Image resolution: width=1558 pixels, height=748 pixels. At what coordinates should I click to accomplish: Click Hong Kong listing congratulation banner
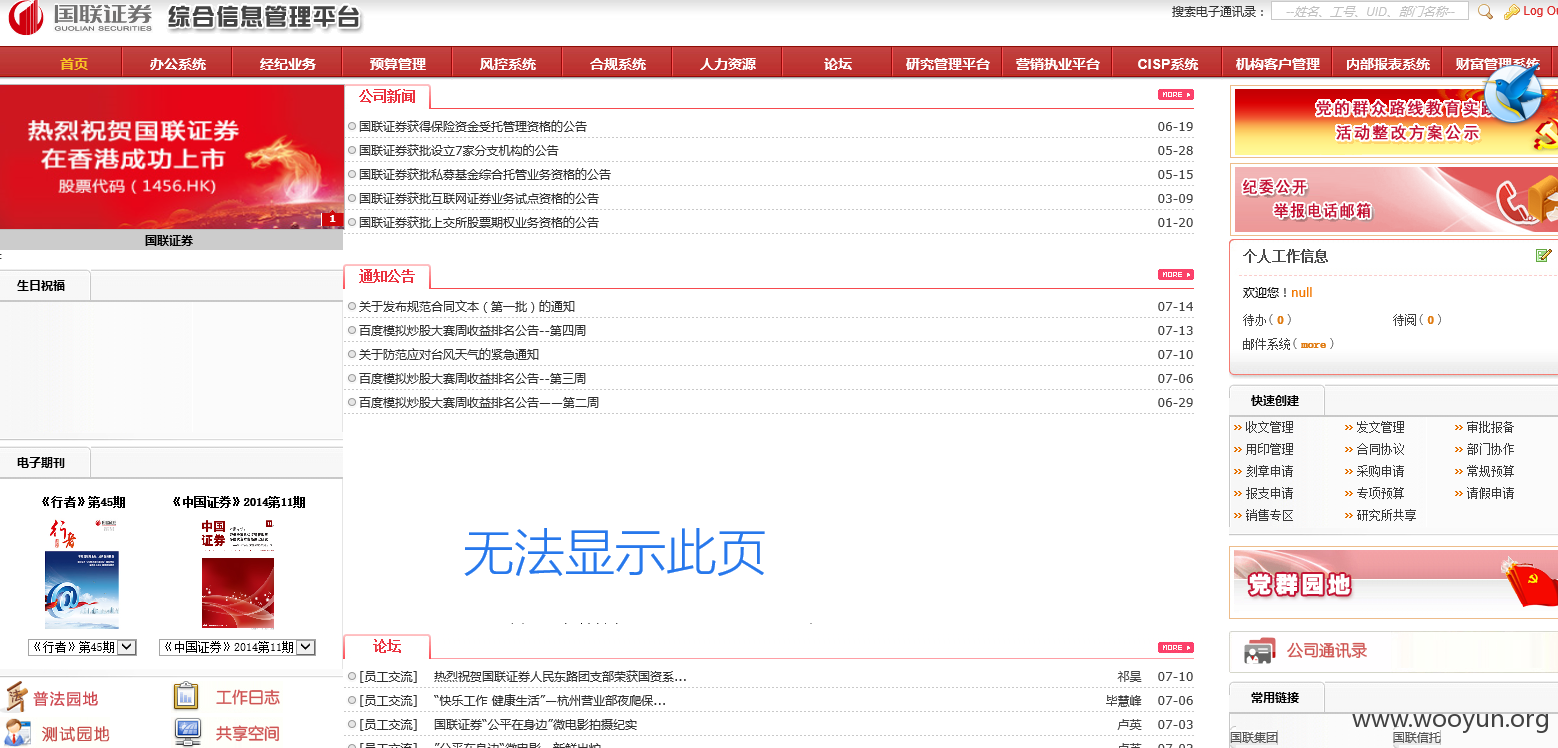(171, 158)
